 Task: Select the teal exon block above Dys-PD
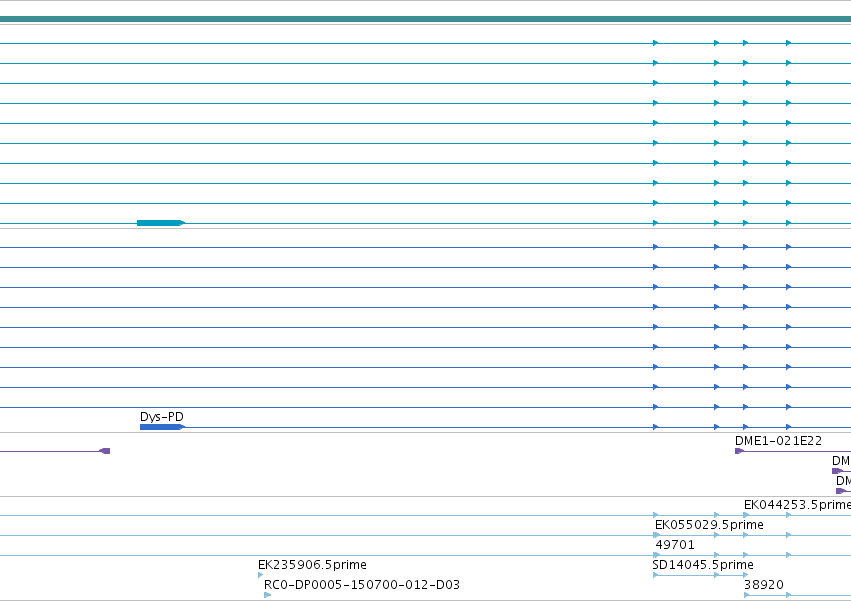click(161, 223)
